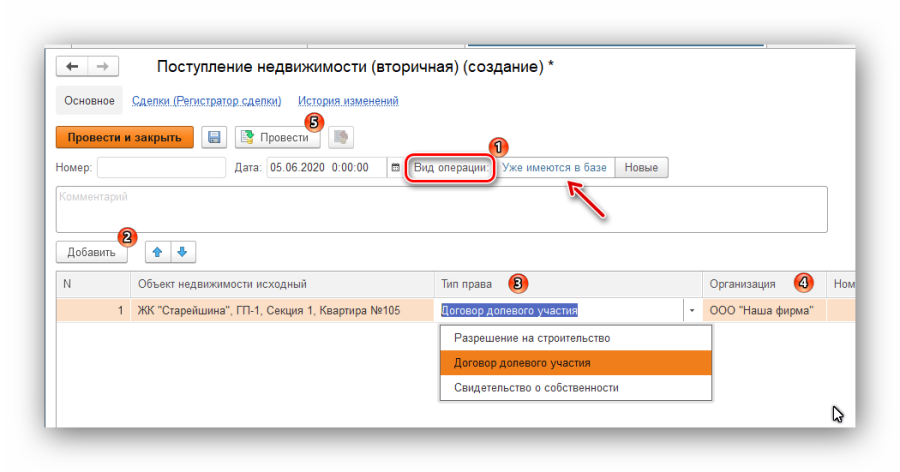Open the 'История изменений' link
Screen dimensions: 900x472
[348, 101]
